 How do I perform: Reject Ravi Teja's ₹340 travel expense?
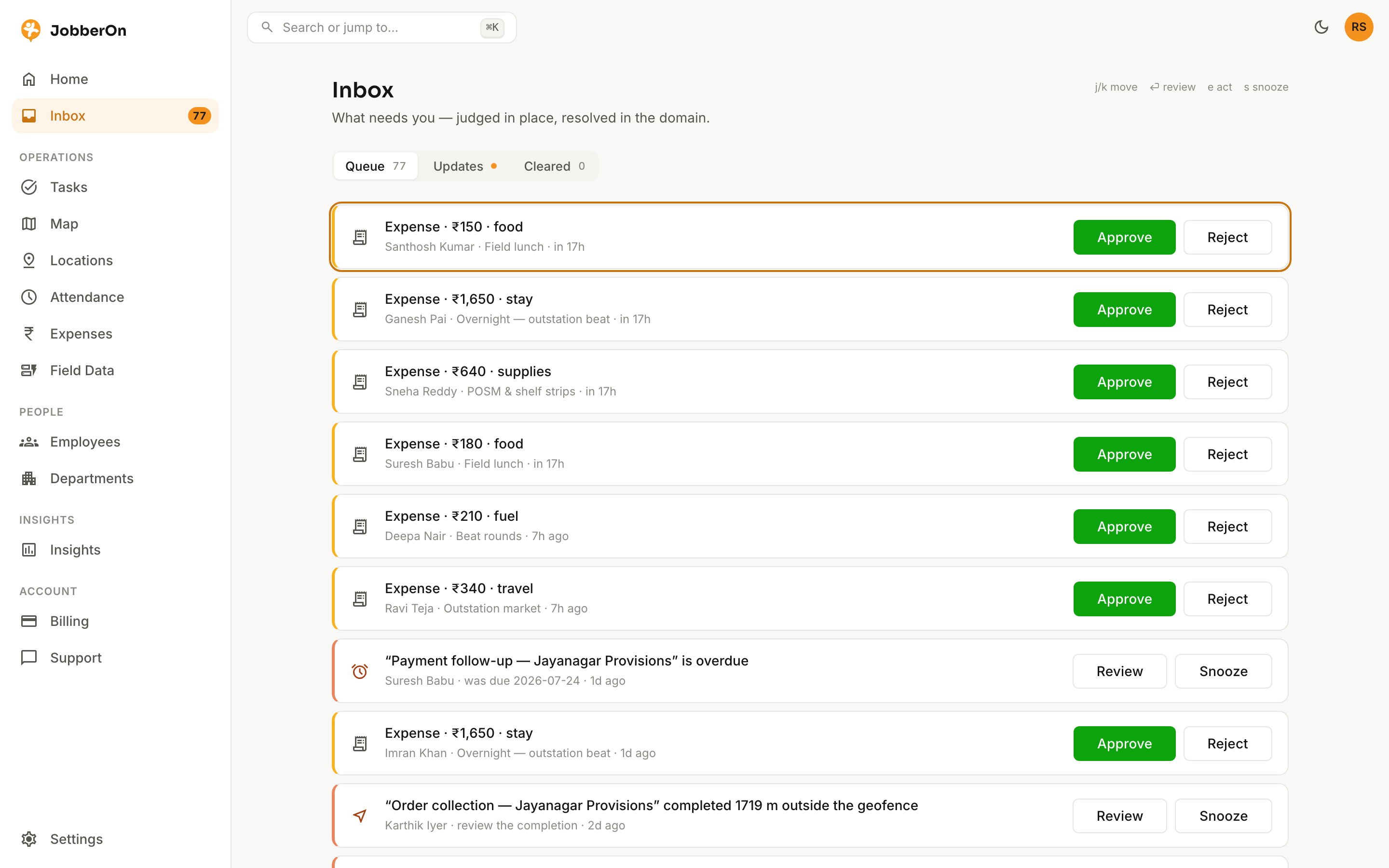tap(1228, 599)
